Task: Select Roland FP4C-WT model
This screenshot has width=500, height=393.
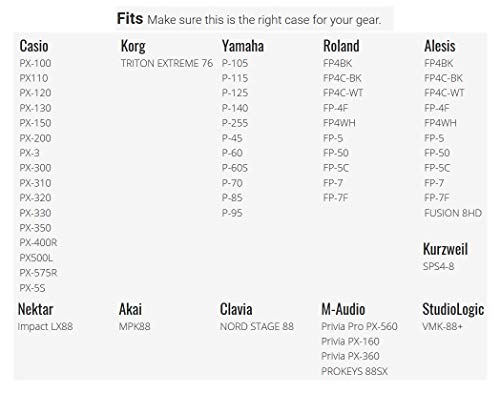Action: click(343, 93)
